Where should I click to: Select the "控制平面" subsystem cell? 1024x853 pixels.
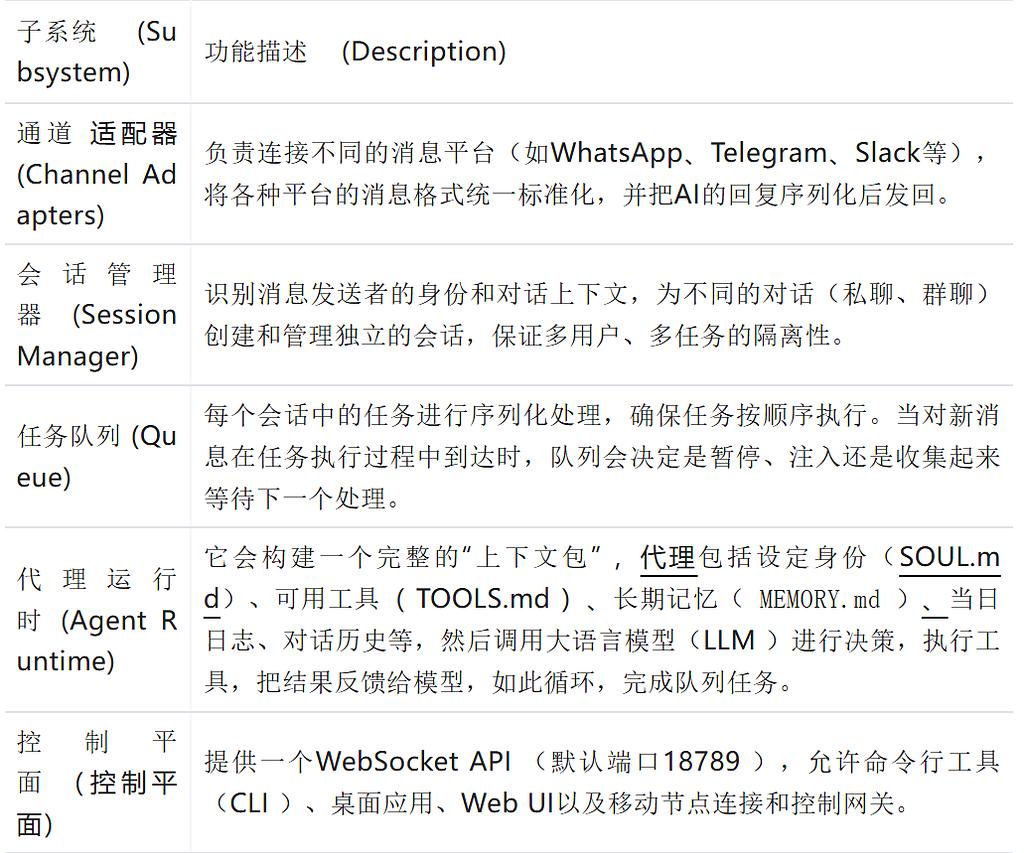96,783
